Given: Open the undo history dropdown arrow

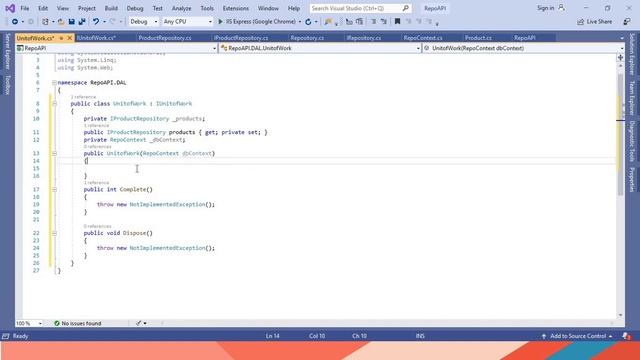Looking at the screenshot, I should [104, 22].
